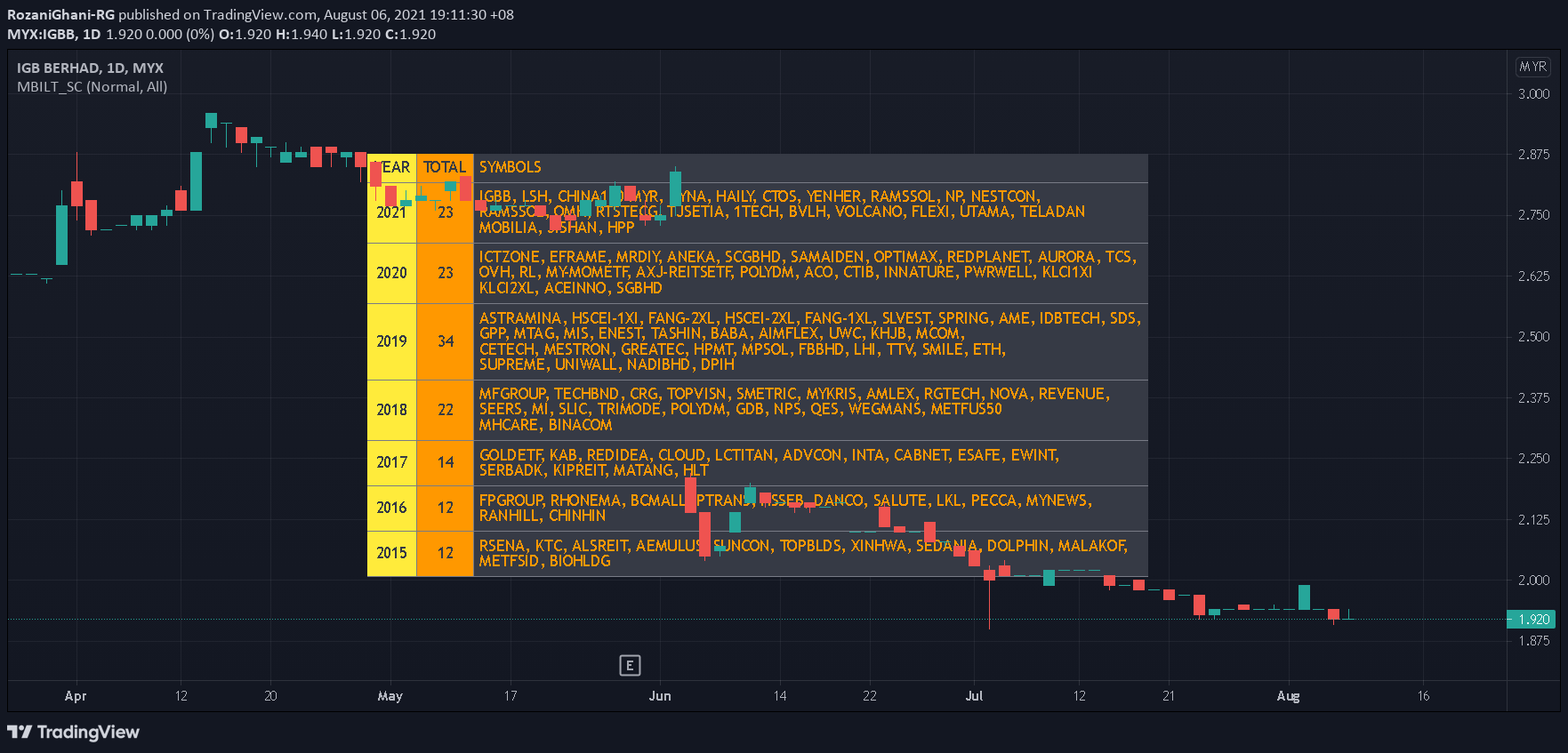This screenshot has width=1568, height=753.
Task: Click the 2015 year cell
Action: pos(392,553)
